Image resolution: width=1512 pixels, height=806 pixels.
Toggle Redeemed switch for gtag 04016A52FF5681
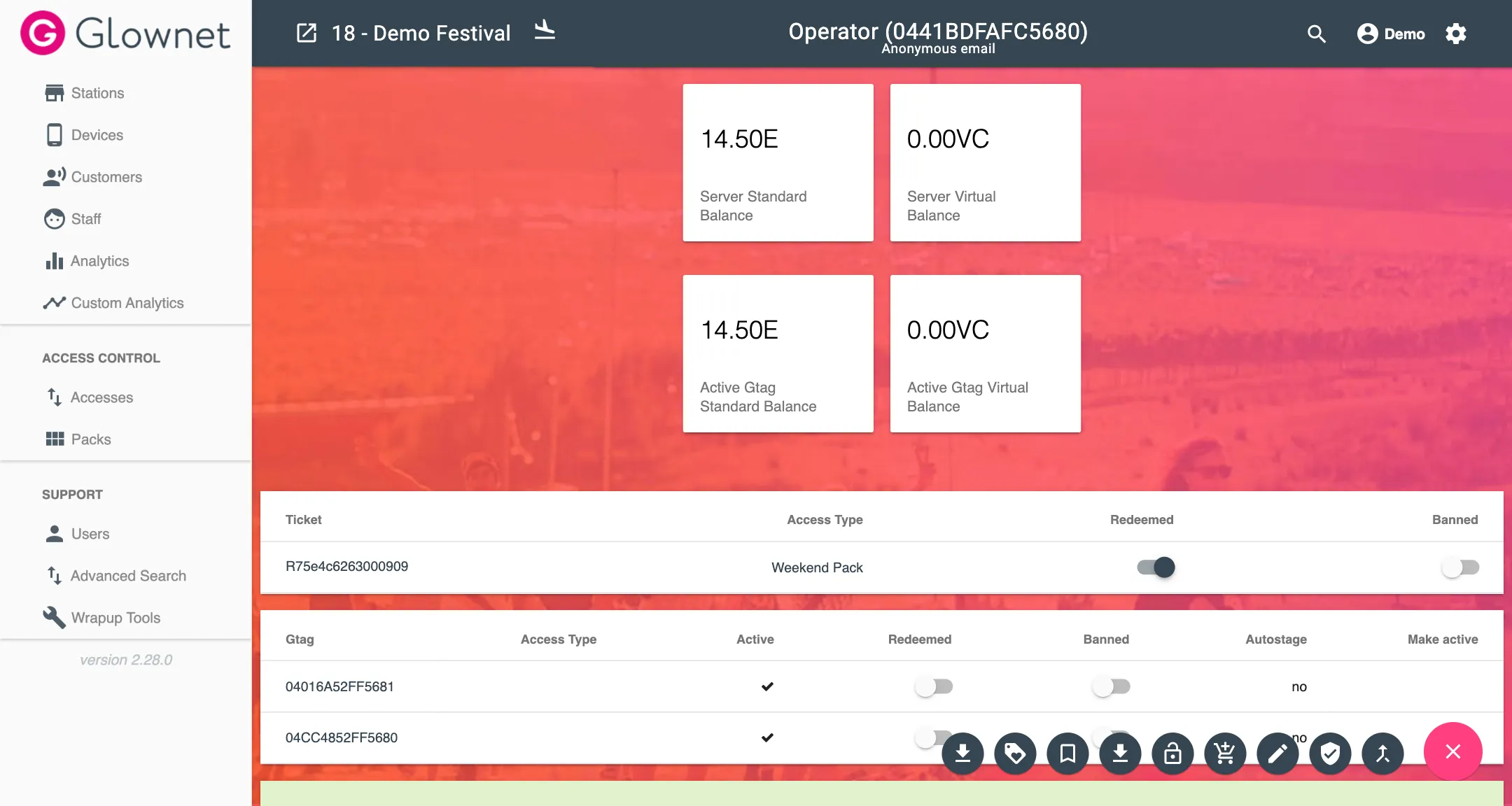pos(934,686)
